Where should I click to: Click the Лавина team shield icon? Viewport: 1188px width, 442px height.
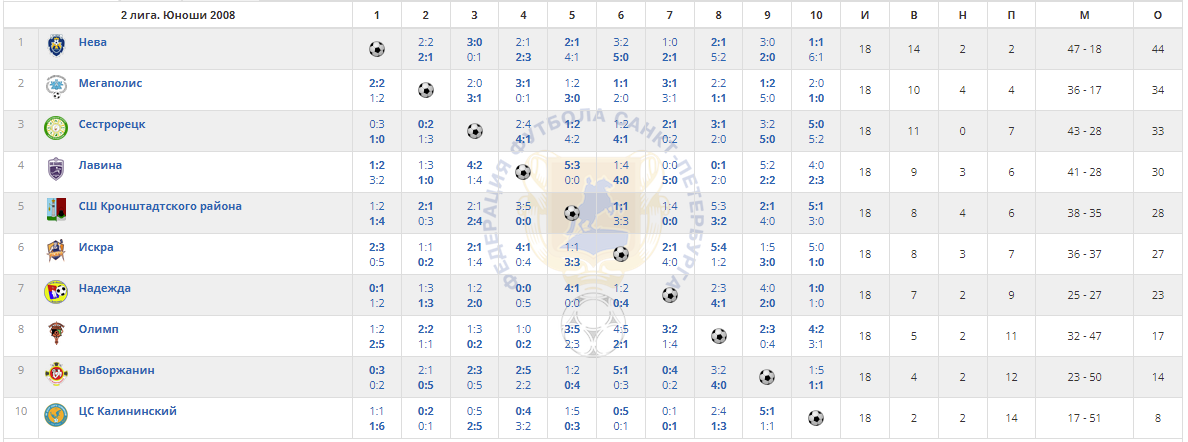(56, 169)
